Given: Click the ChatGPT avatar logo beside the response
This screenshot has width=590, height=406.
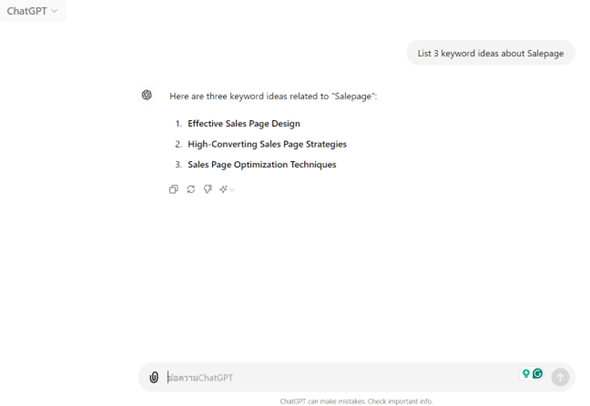Looking at the screenshot, I should coord(147,95).
